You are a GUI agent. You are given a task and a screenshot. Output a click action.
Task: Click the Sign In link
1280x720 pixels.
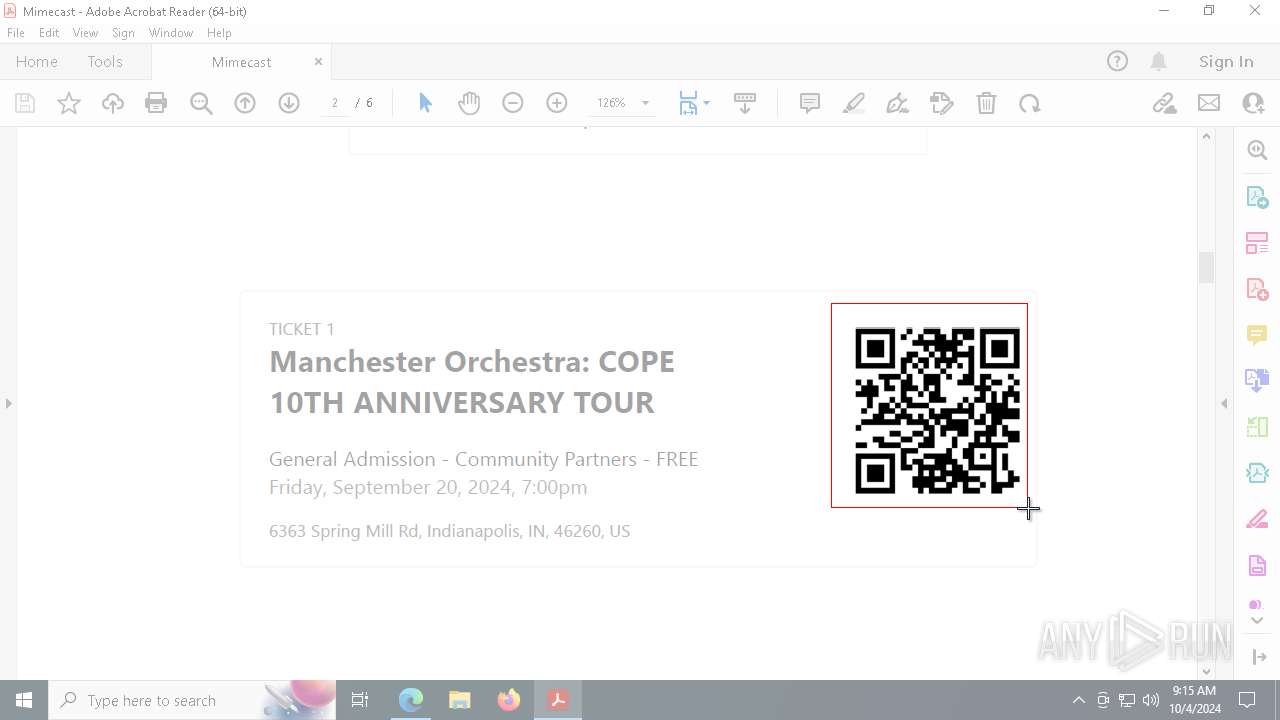point(1226,62)
